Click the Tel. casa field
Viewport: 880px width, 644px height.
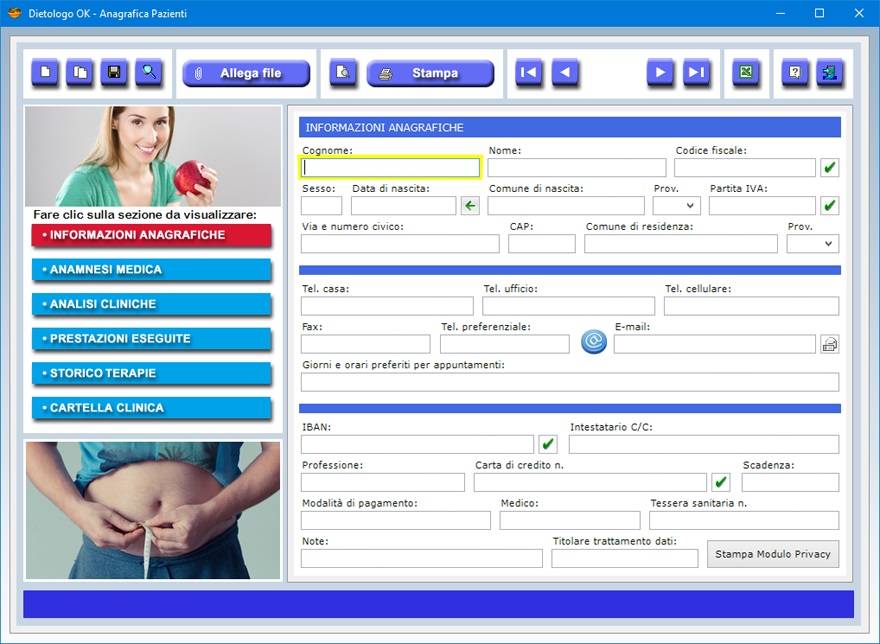click(387, 306)
